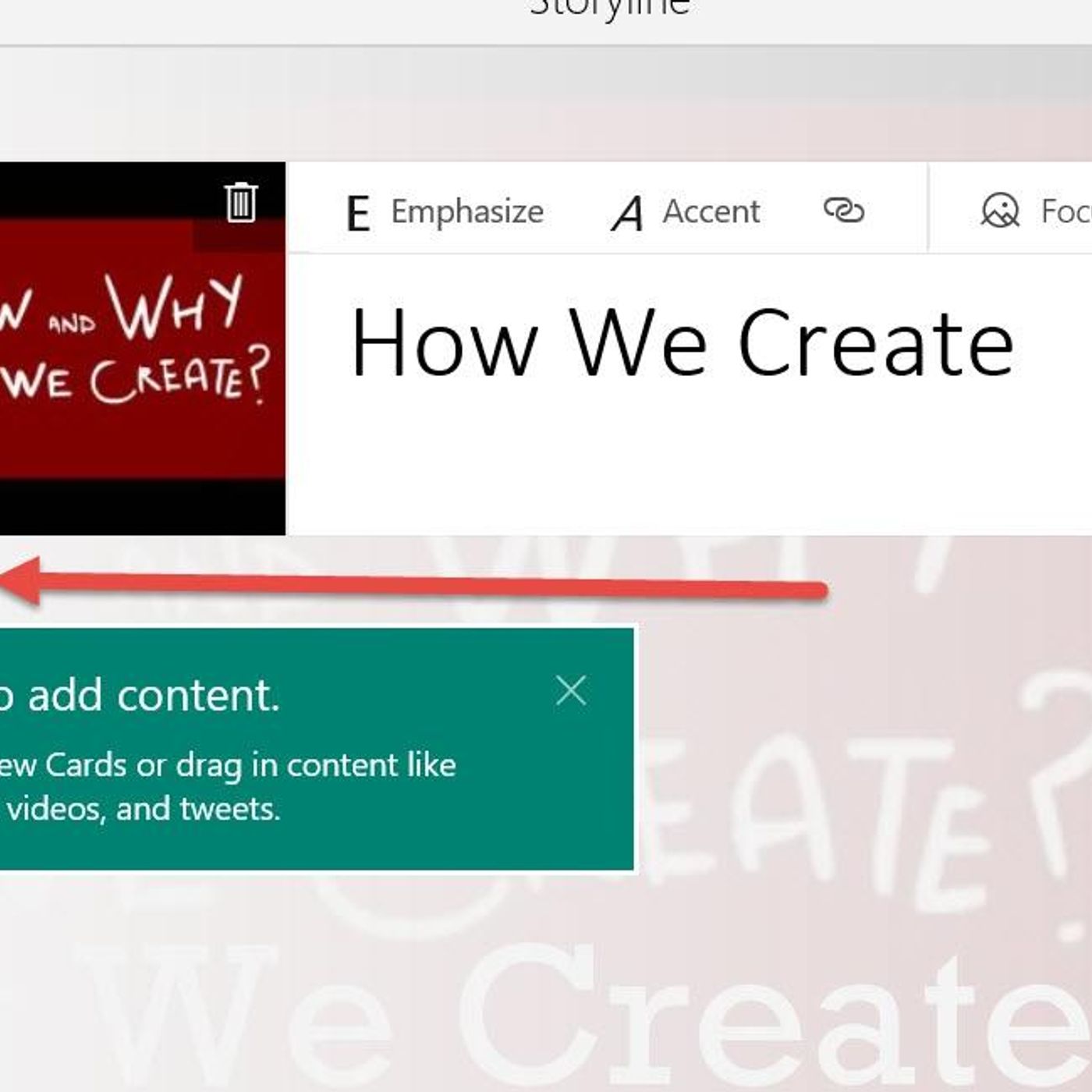Click the black strip under the thumbnail

pyautogui.click(x=140, y=507)
